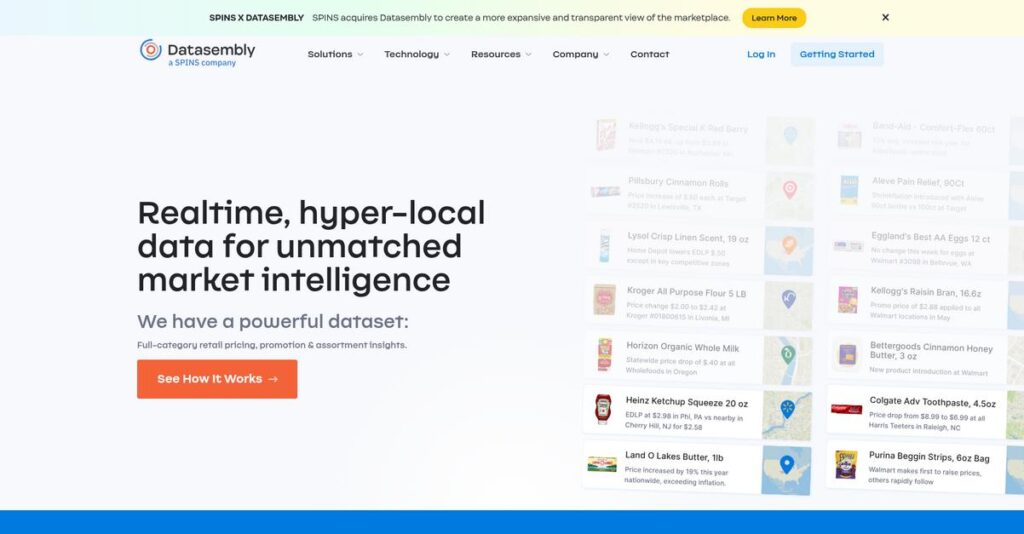The image size is (1024, 534).
Task: Click the Bettergoods Cinnamon Honey Butter image
Action: (847, 355)
